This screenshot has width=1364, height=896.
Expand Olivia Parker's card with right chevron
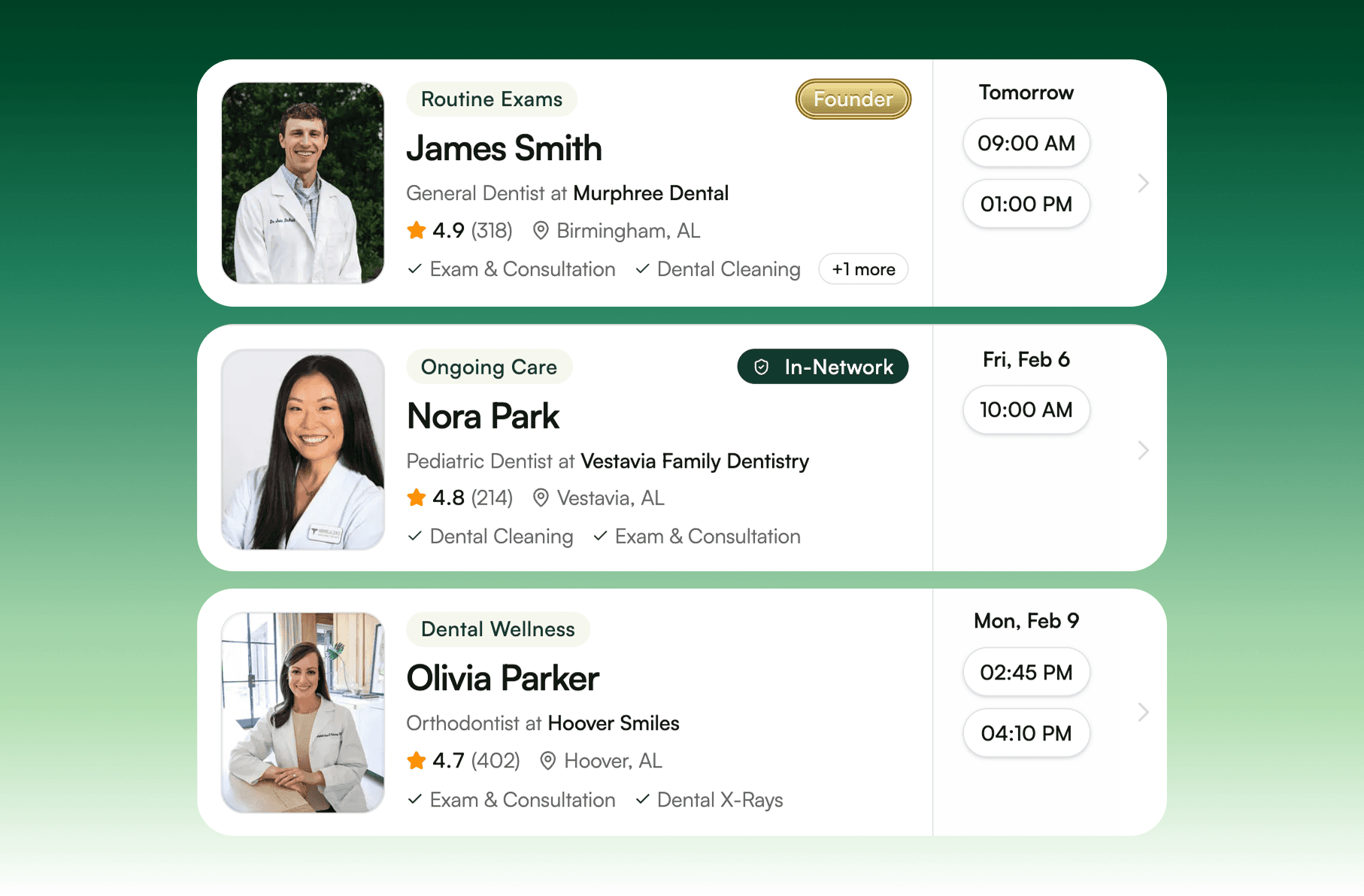tap(1143, 712)
